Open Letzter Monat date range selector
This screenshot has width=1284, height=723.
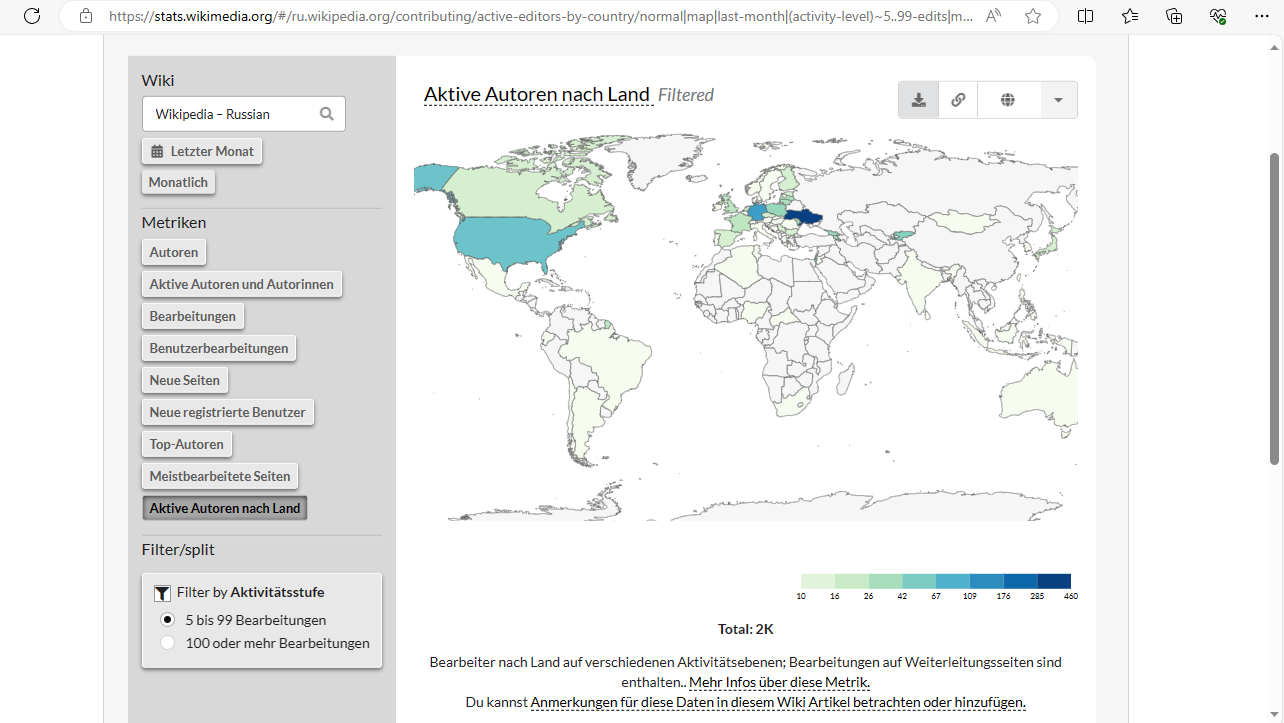pyautogui.click(x=202, y=151)
